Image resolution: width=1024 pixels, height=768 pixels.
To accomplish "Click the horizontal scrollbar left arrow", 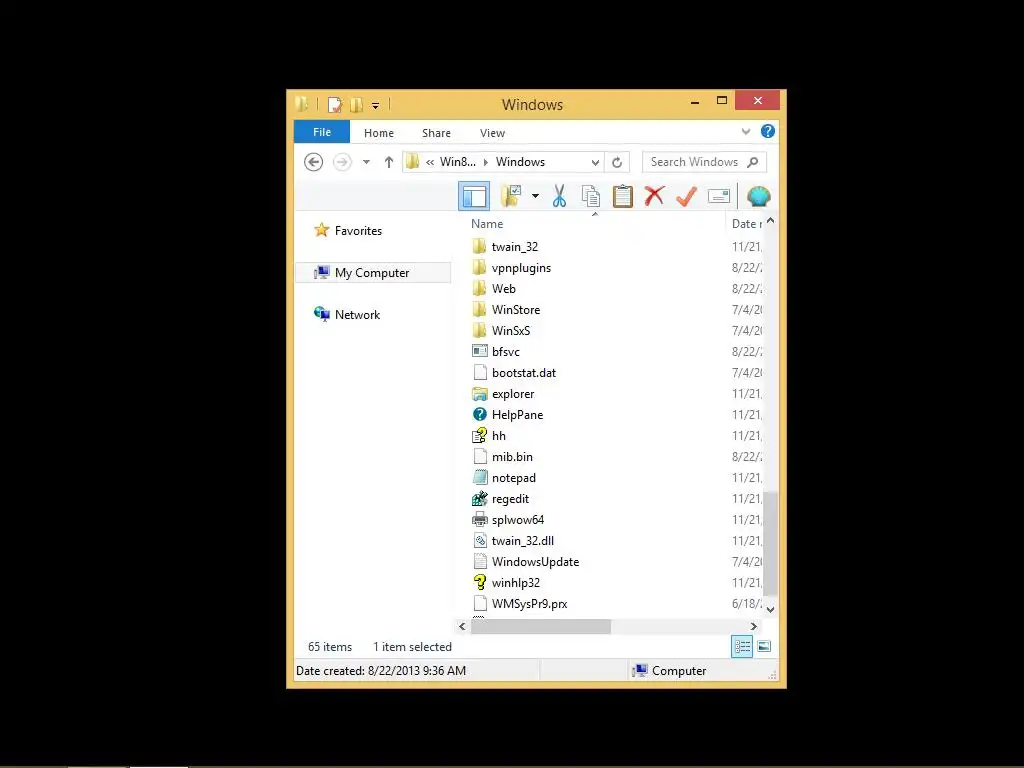I will click(x=462, y=626).
